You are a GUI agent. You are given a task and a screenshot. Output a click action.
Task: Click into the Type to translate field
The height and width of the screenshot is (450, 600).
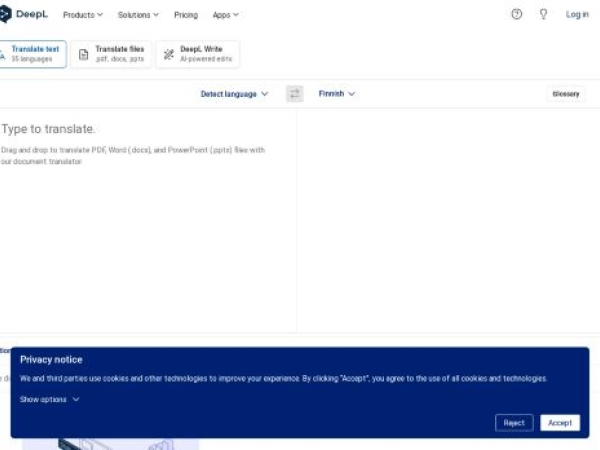coord(148,220)
